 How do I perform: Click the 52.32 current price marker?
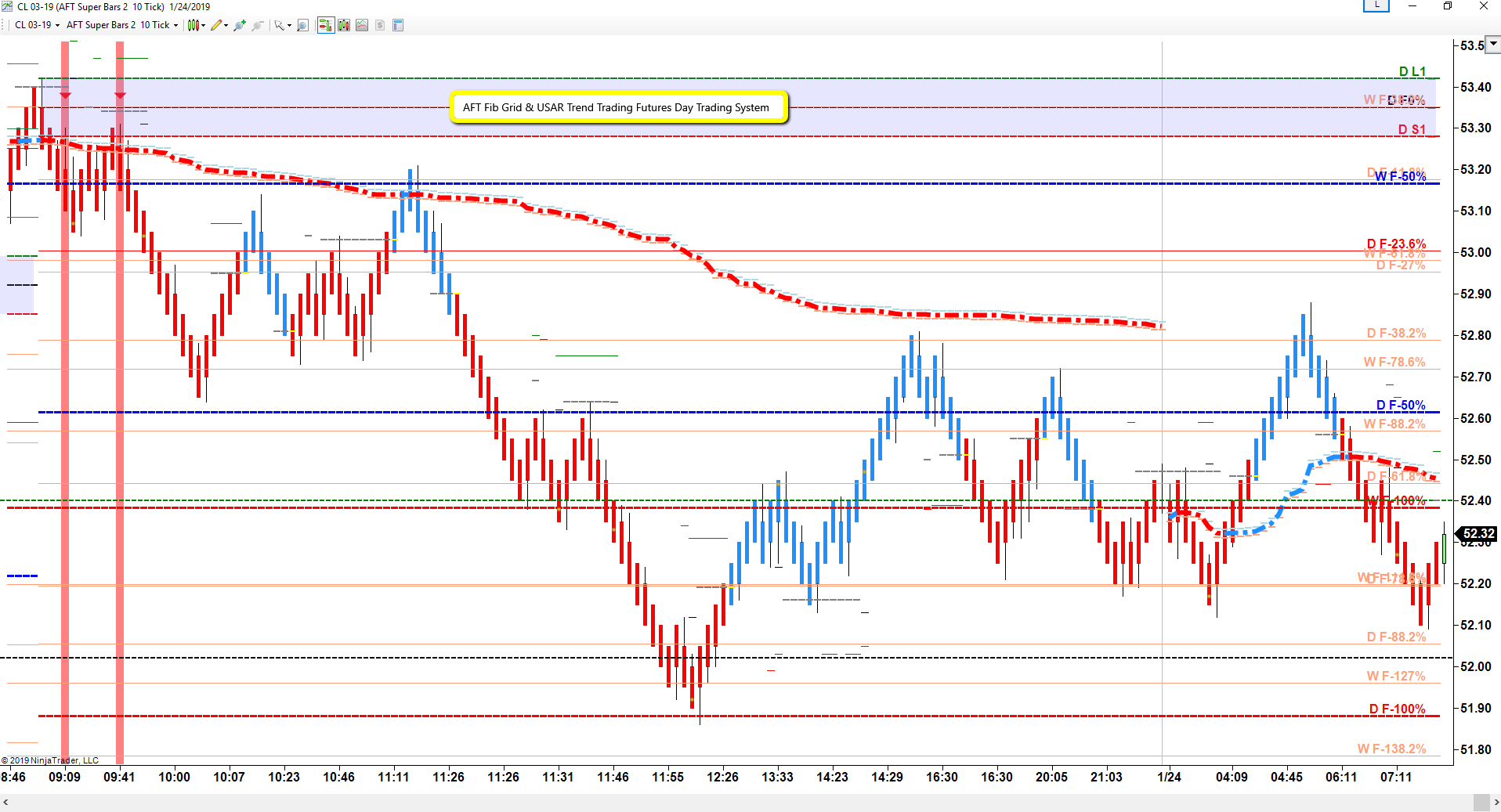[1477, 534]
